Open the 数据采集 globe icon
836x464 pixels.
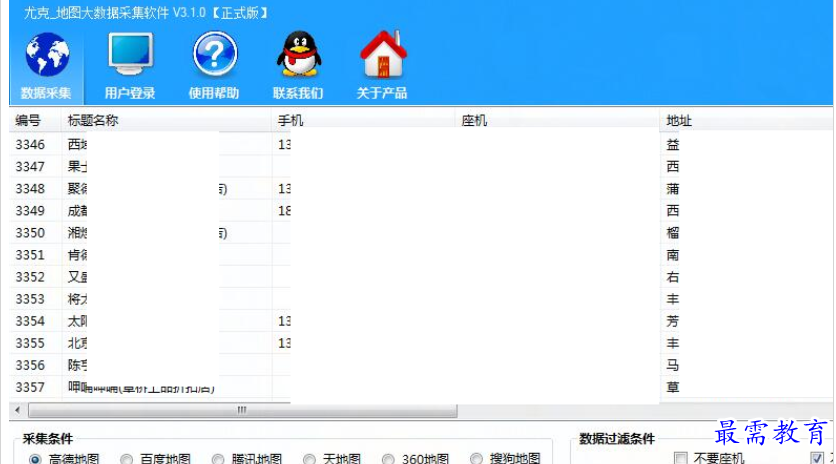47,55
